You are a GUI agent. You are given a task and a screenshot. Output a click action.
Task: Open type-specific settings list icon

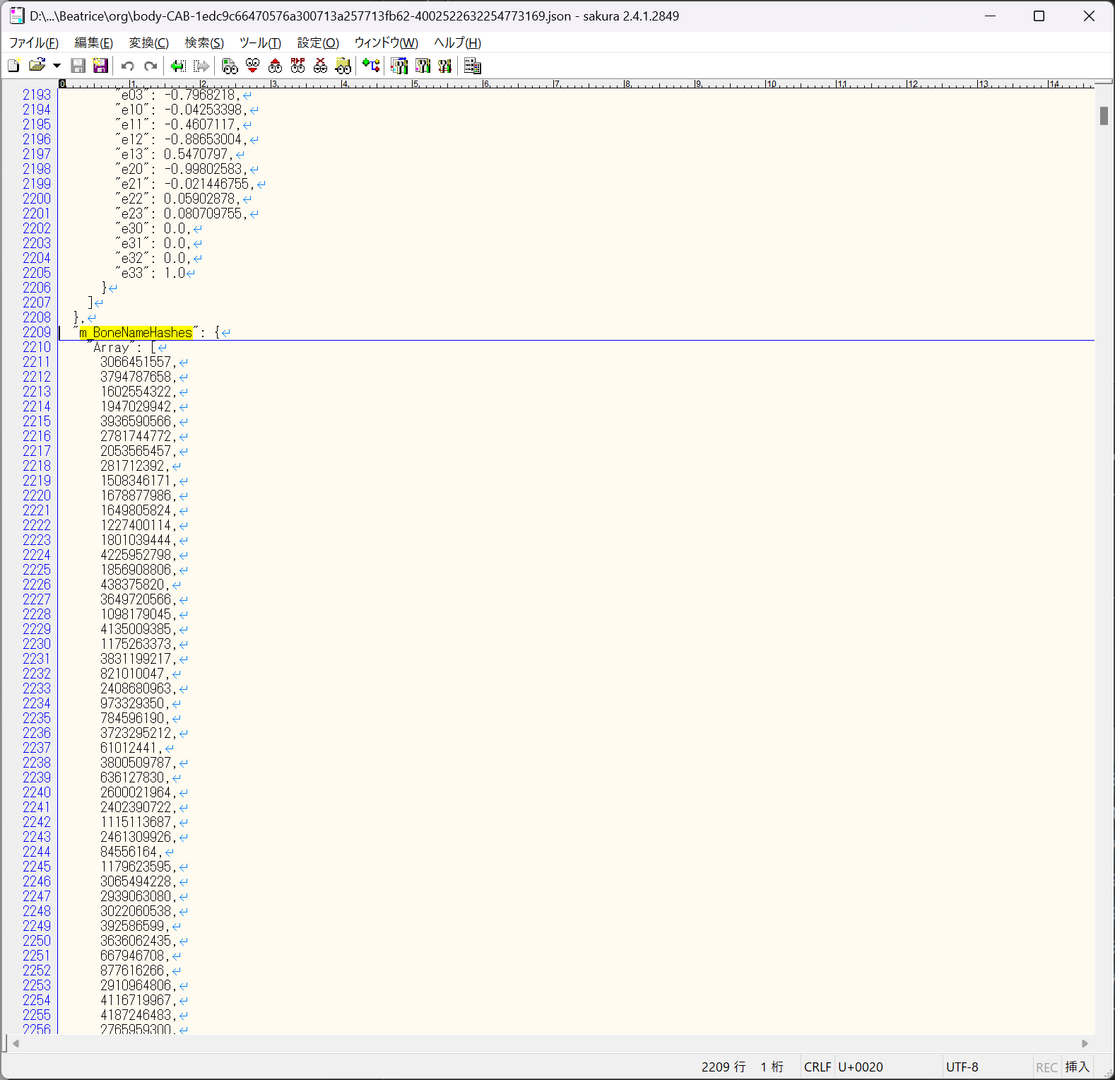(x=399, y=66)
